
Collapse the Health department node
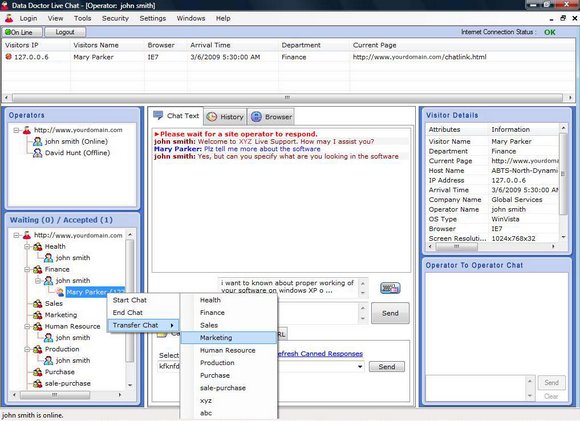pos(27,246)
